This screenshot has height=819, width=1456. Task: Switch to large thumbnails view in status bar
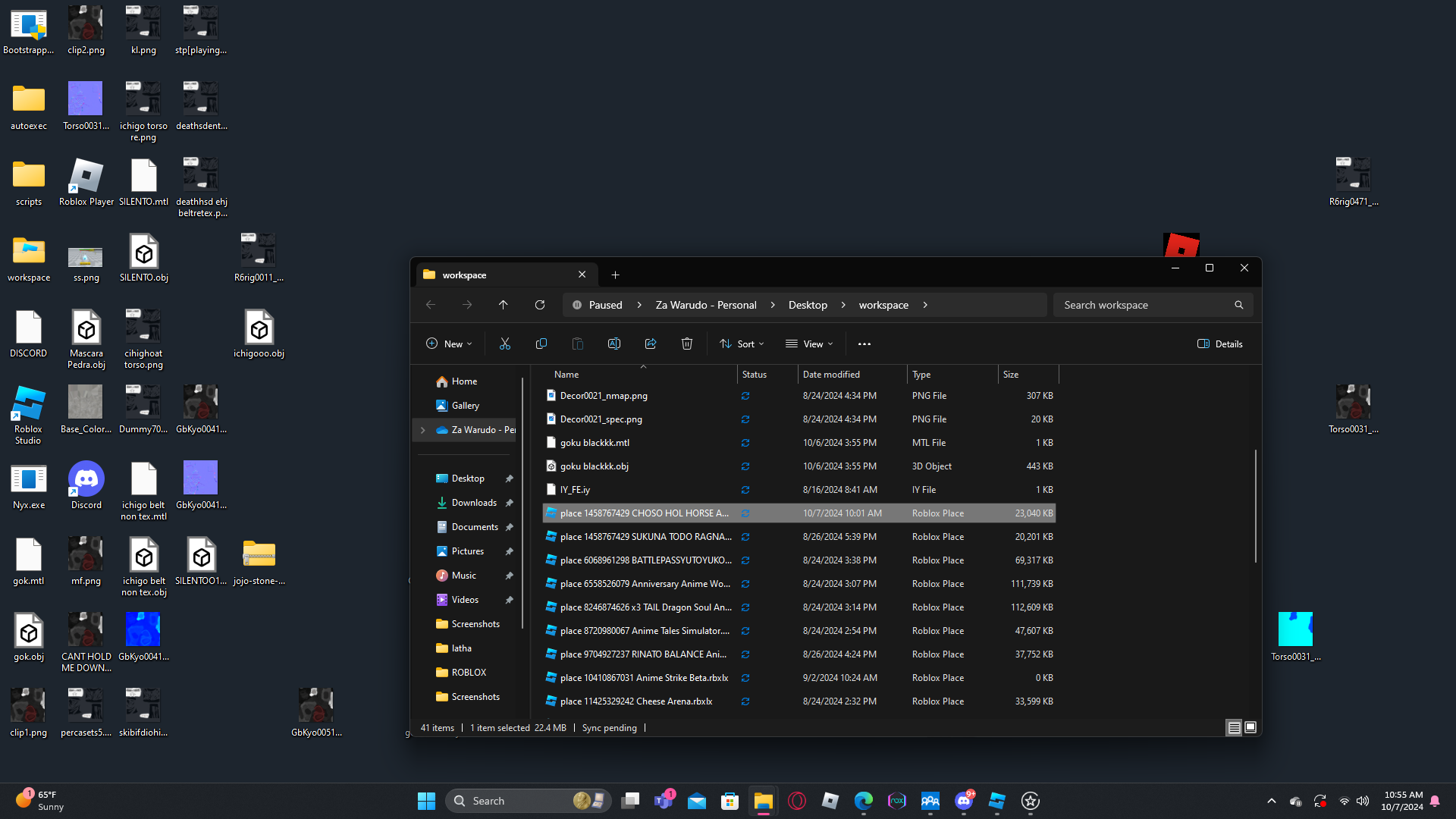coord(1250,727)
